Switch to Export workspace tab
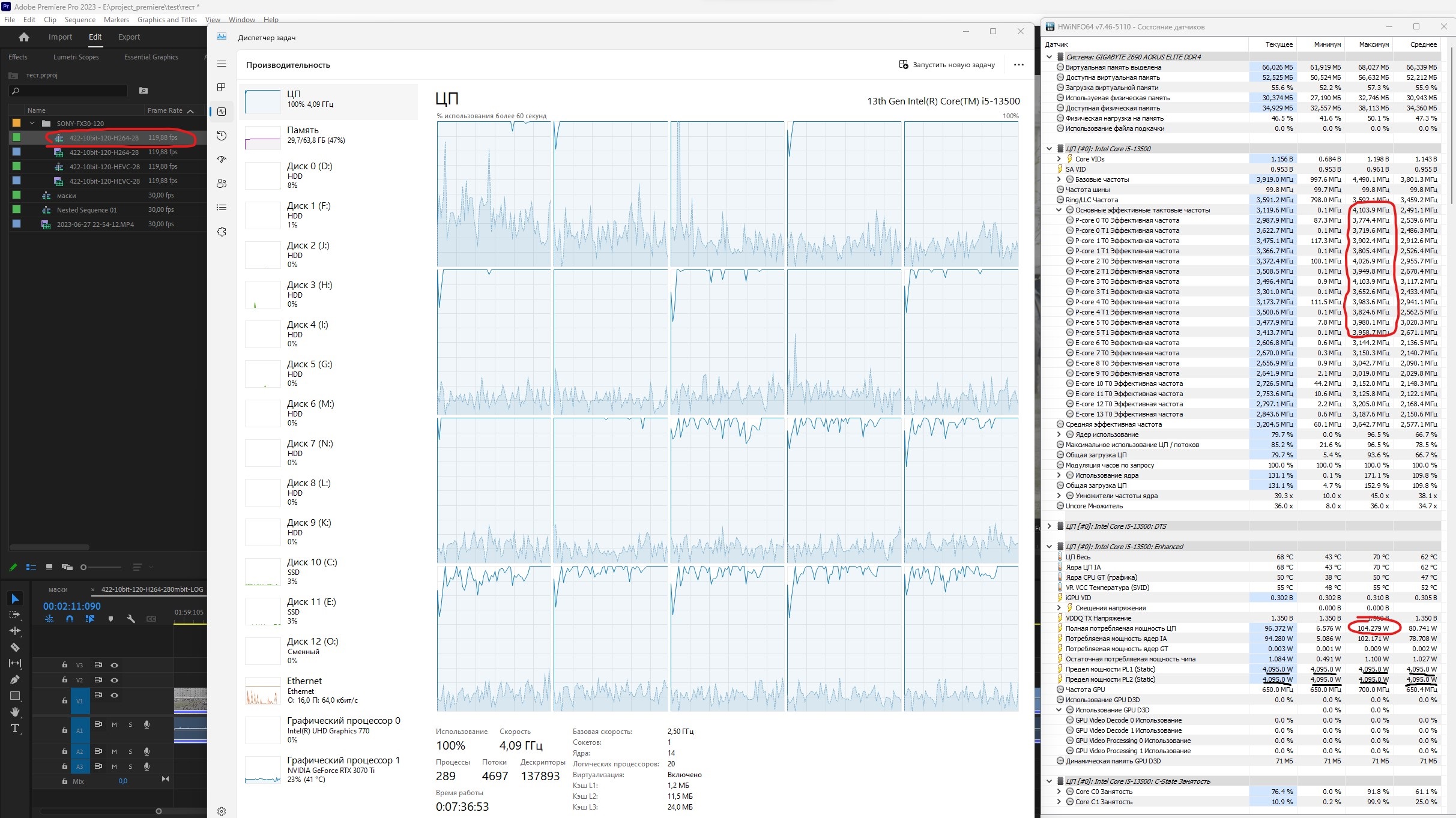Viewport: 1456px width, 818px height. [x=129, y=37]
